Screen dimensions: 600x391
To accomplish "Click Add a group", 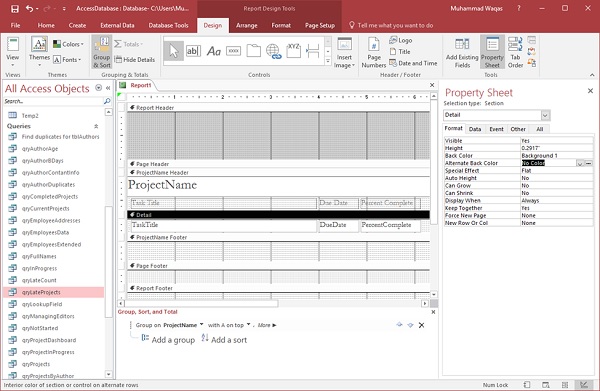I will click(168, 339).
